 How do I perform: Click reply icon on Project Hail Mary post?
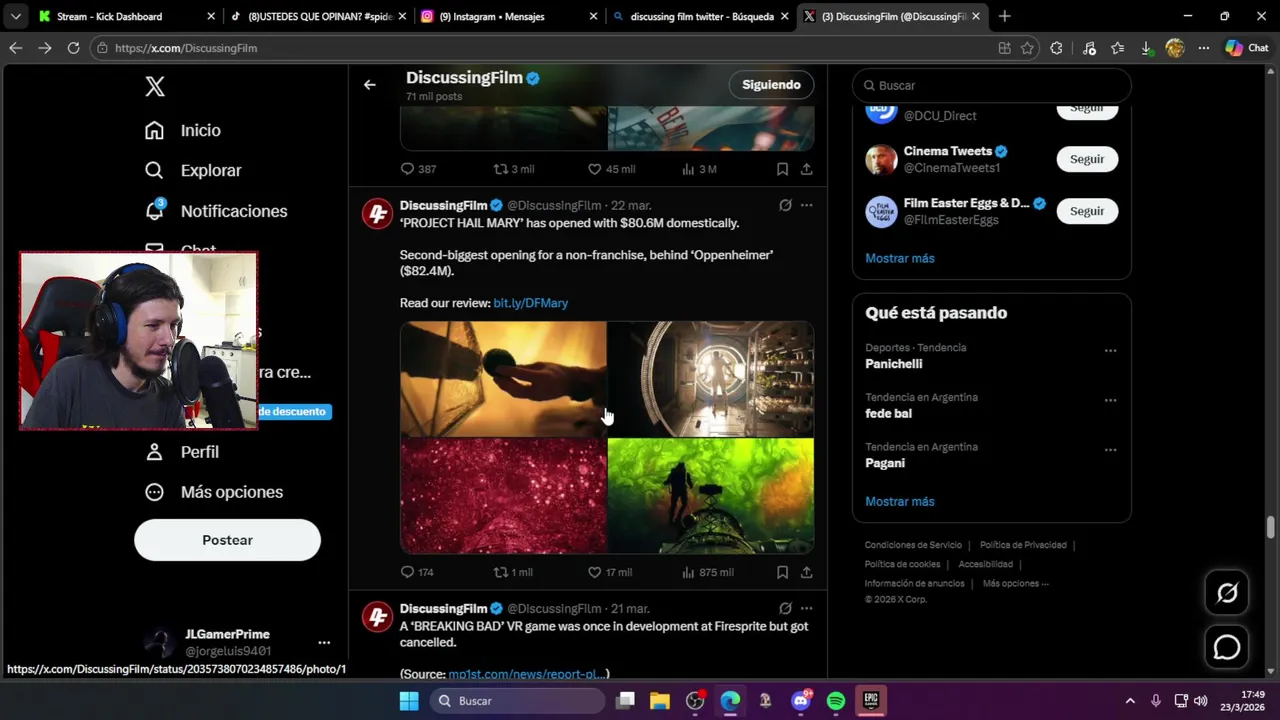[407, 572]
